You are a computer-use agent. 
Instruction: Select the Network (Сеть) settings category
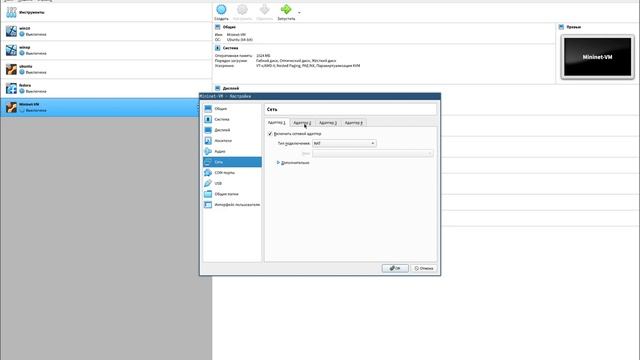tap(232, 162)
